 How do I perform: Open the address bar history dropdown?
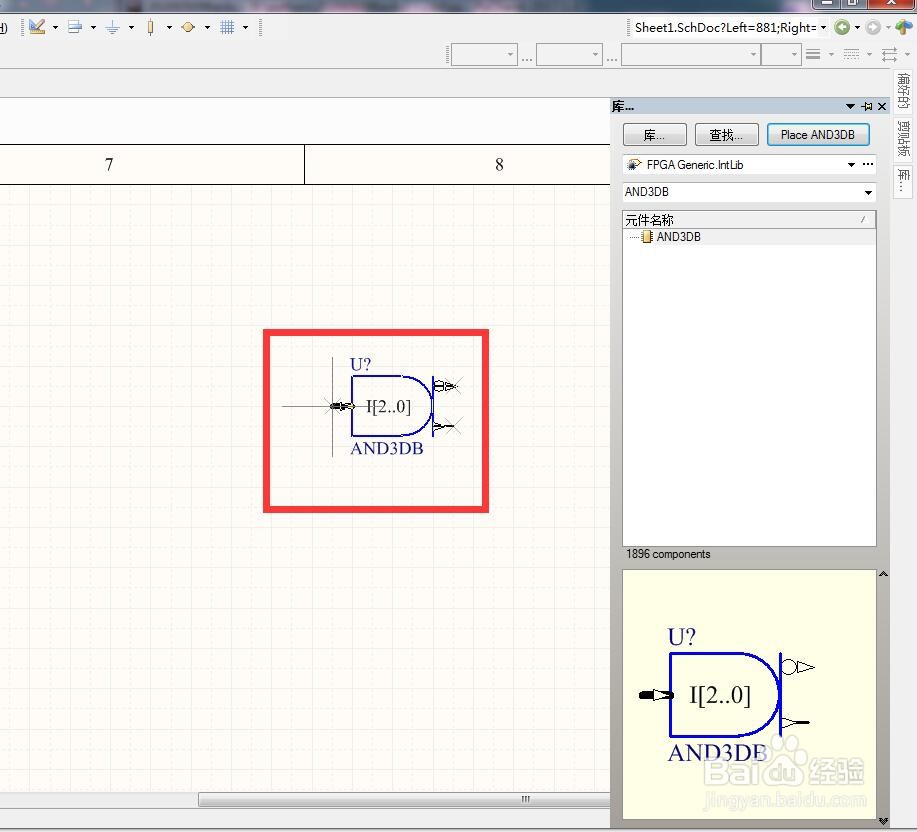pos(823,27)
